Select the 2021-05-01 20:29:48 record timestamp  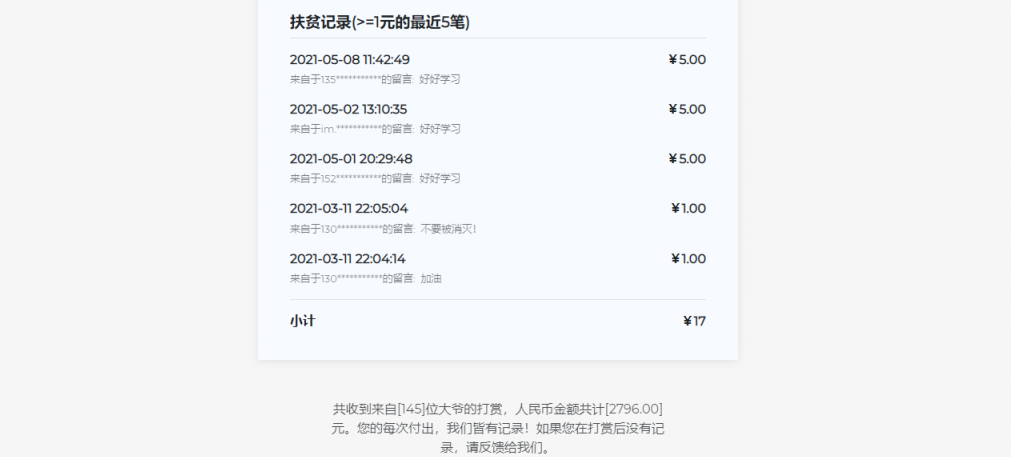(x=351, y=159)
